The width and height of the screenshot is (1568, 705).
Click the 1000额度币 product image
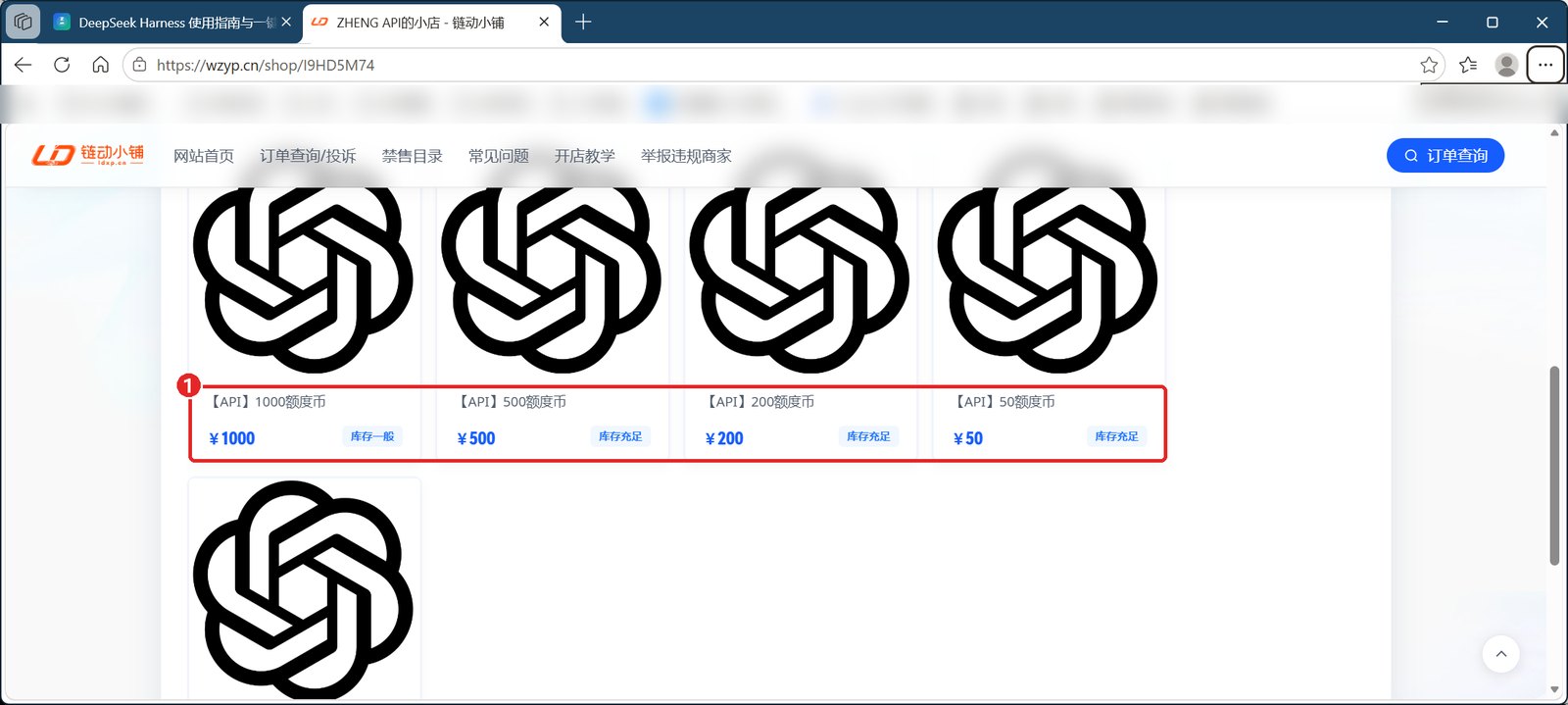[x=303, y=279]
